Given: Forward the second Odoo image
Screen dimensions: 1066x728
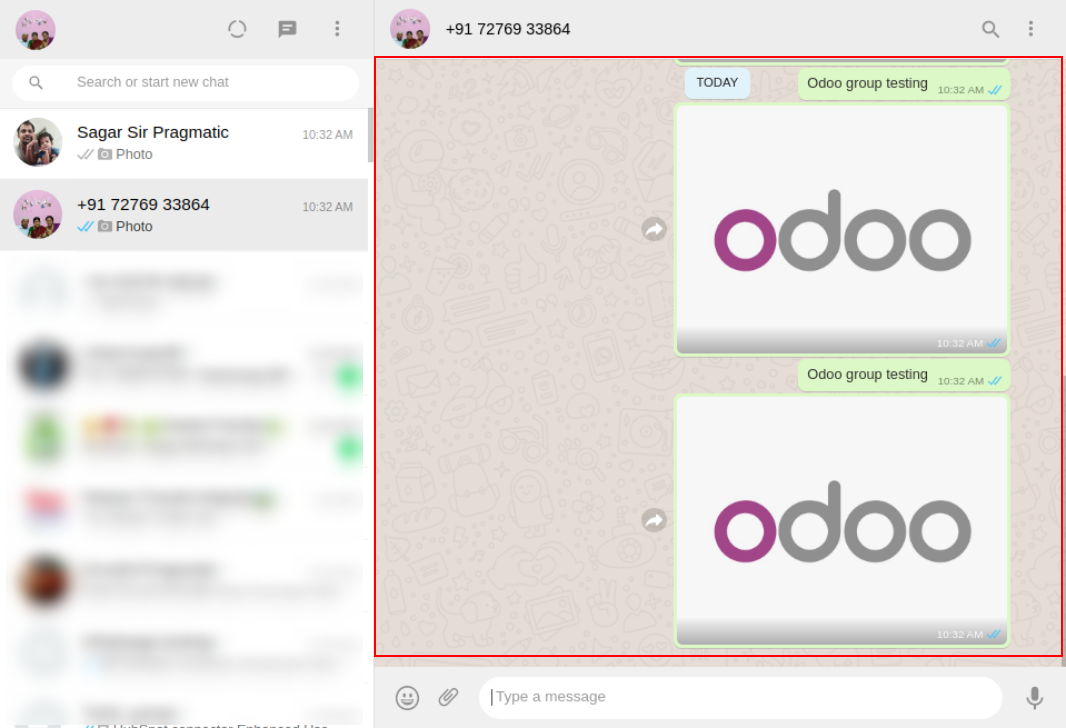Looking at the screenshot, I should [x=654, y=520].
